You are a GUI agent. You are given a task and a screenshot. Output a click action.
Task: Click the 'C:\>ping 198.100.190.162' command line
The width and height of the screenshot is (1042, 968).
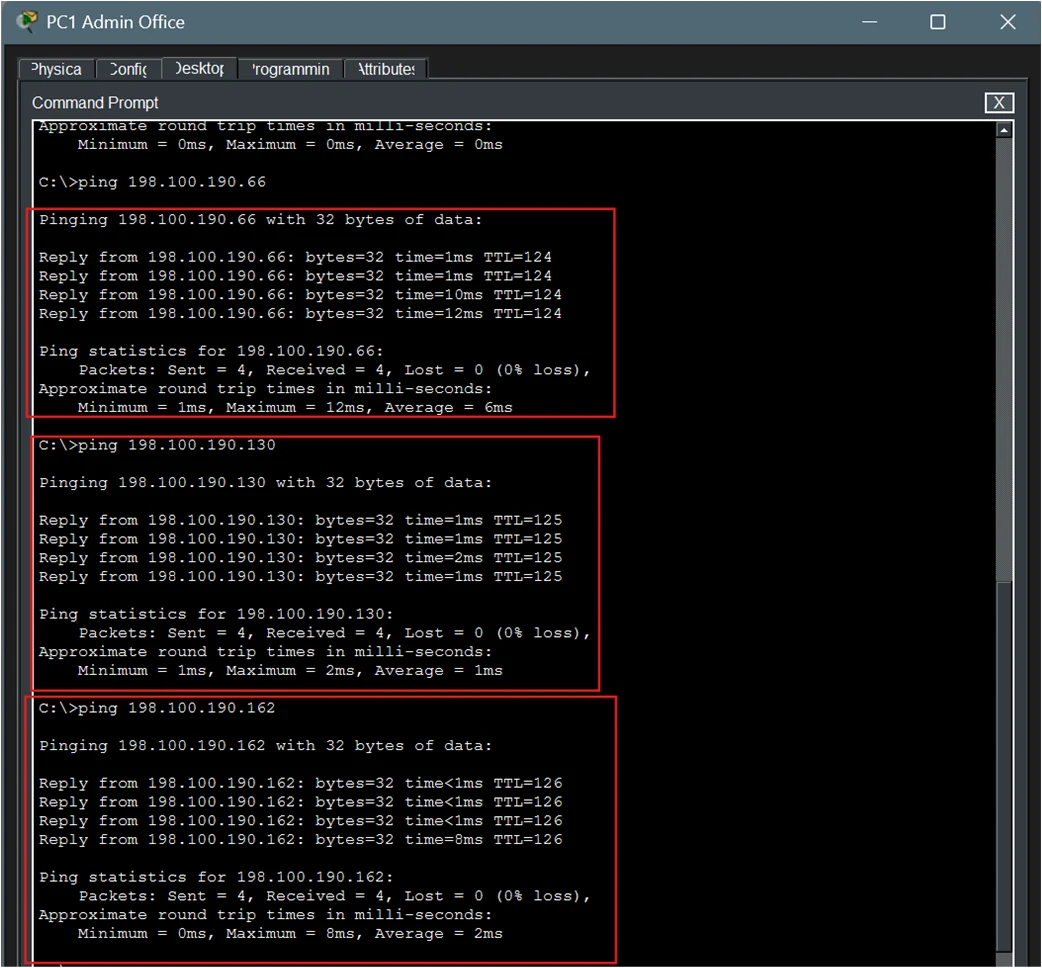[x=157, y=708]
